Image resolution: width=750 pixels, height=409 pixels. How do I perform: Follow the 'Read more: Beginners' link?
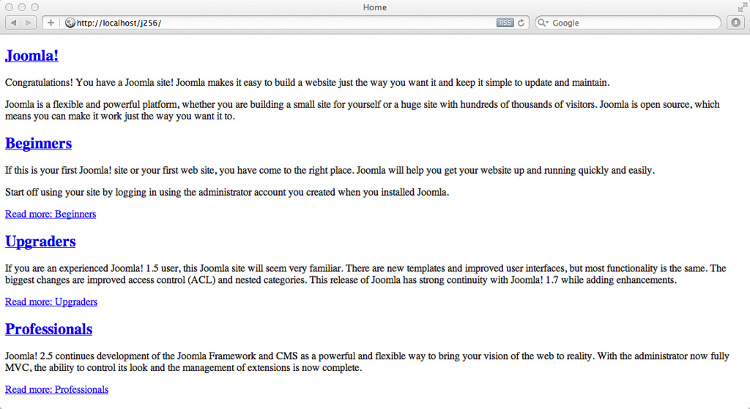point(50,214)
